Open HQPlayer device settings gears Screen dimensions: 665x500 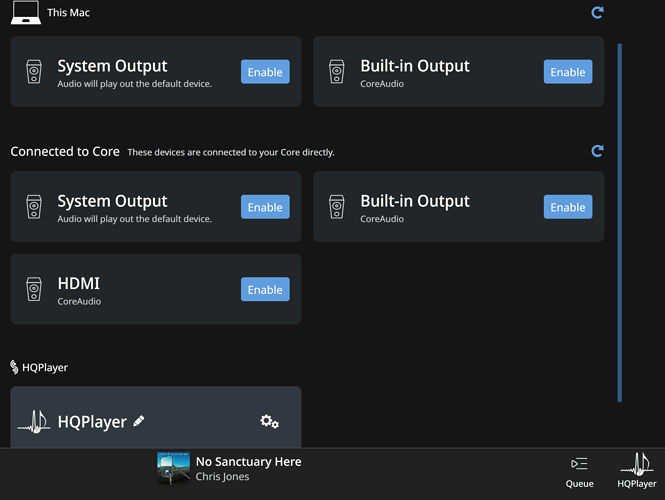(269, 422)
